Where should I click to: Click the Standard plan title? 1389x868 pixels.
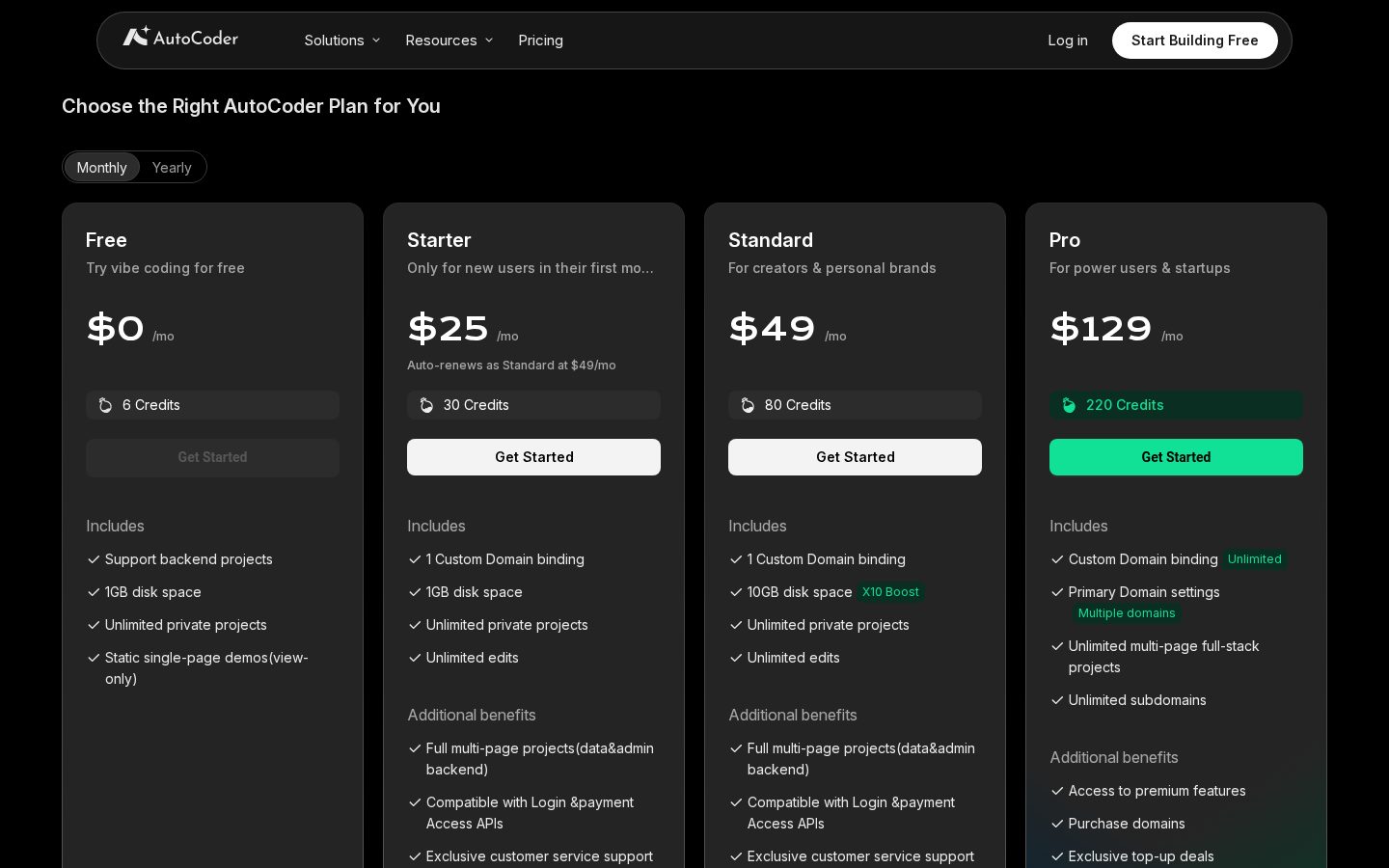(771, 240)
